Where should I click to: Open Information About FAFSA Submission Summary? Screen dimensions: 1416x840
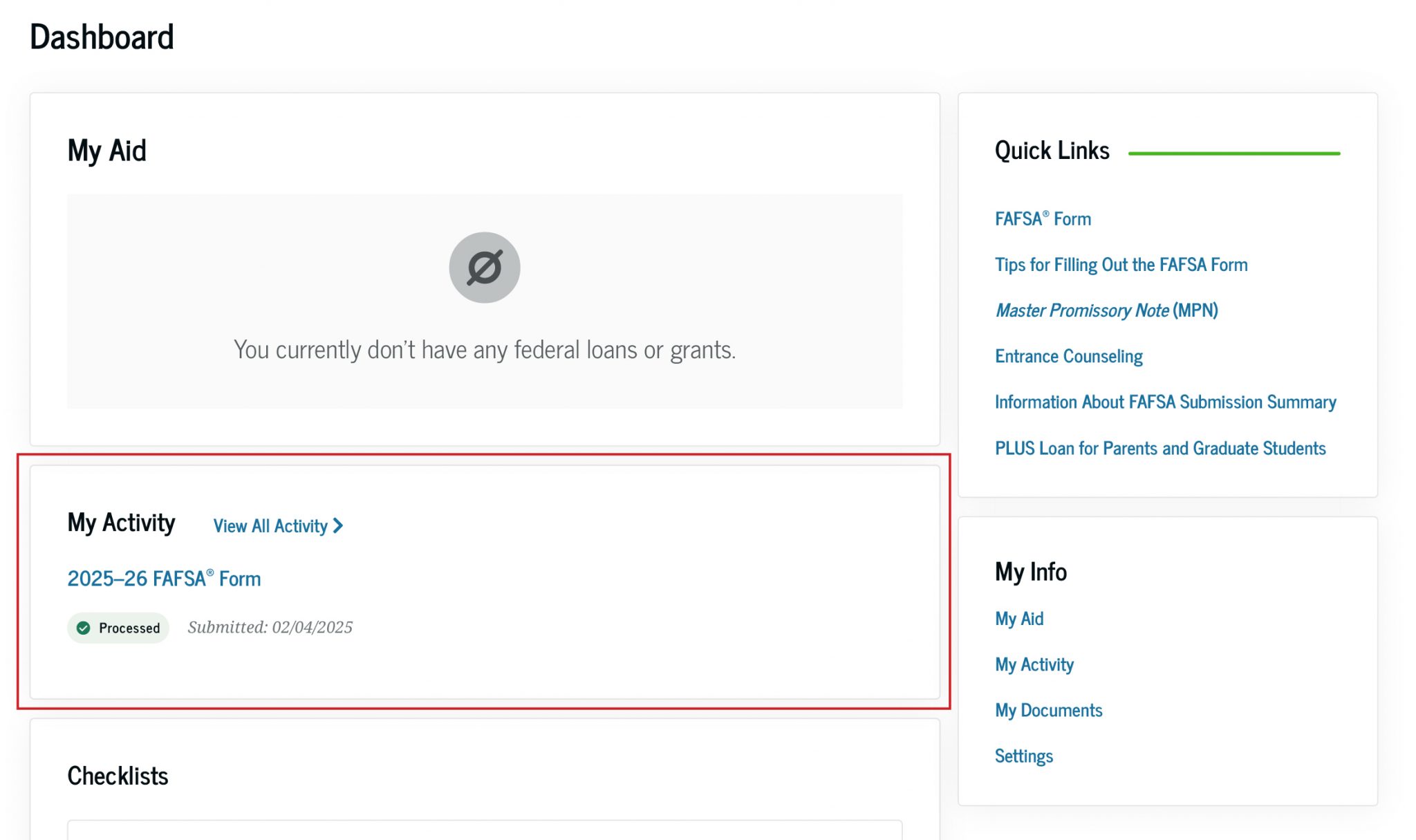coord(1165,402)
